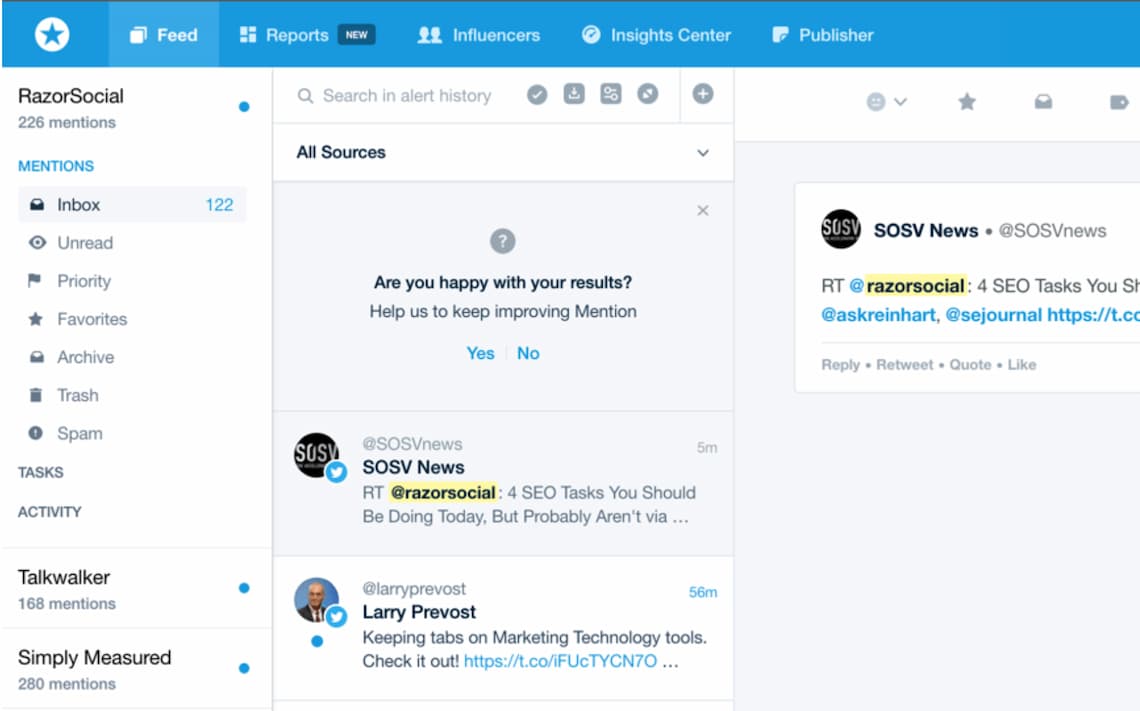Dismiss the feedback prompt with X
The width and height of the screenshot is (1140, 711).
(703, 210)
